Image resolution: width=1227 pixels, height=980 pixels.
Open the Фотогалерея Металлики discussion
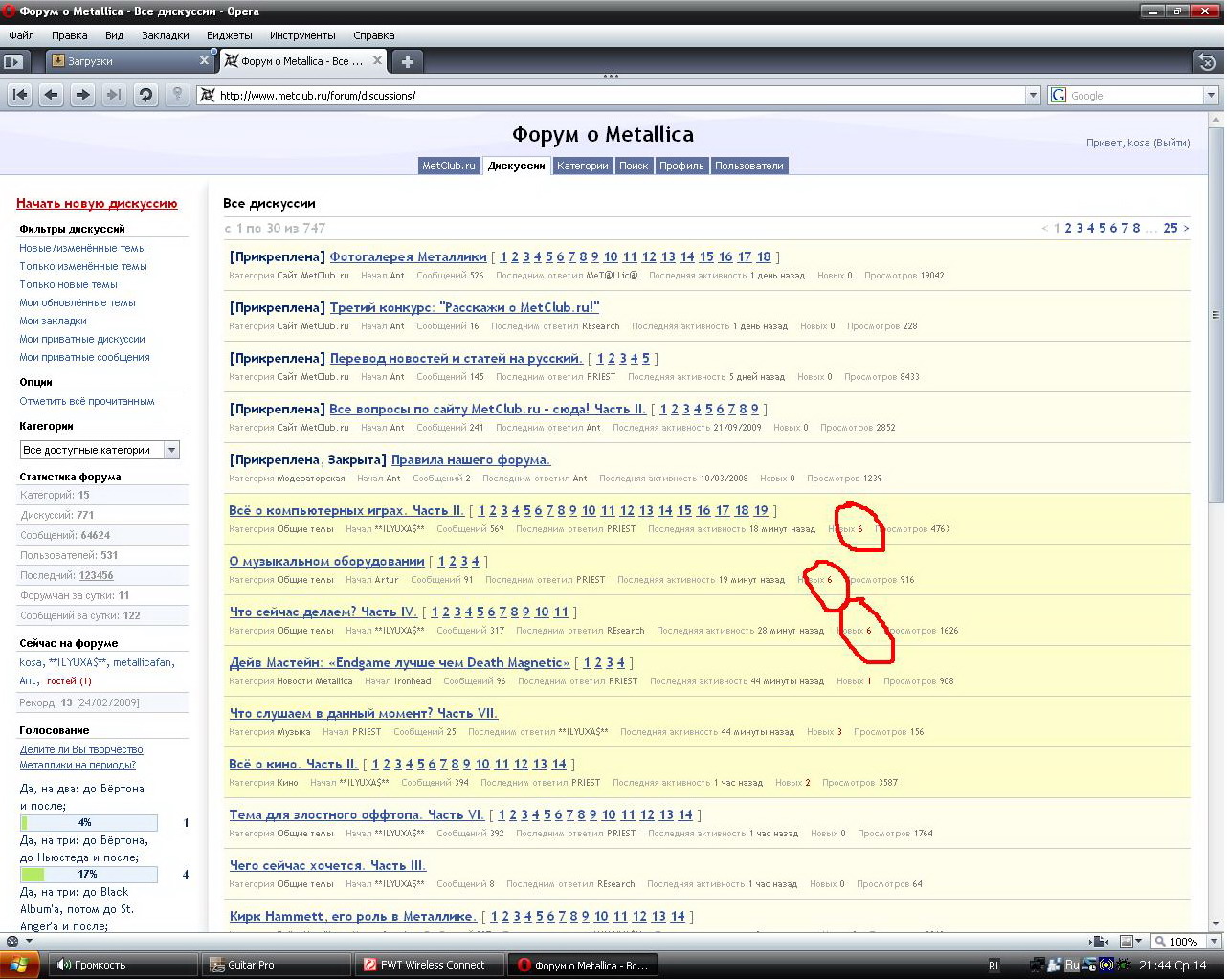[x=408, y=256]
